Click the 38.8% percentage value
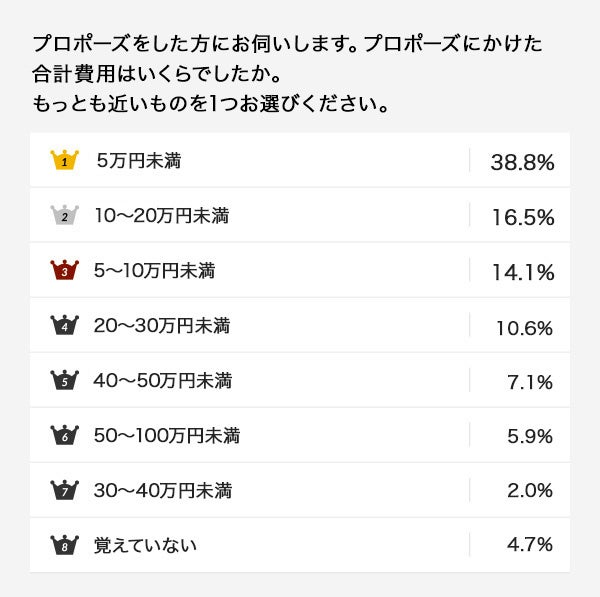The image size is (600, 597). click(522, 161)
